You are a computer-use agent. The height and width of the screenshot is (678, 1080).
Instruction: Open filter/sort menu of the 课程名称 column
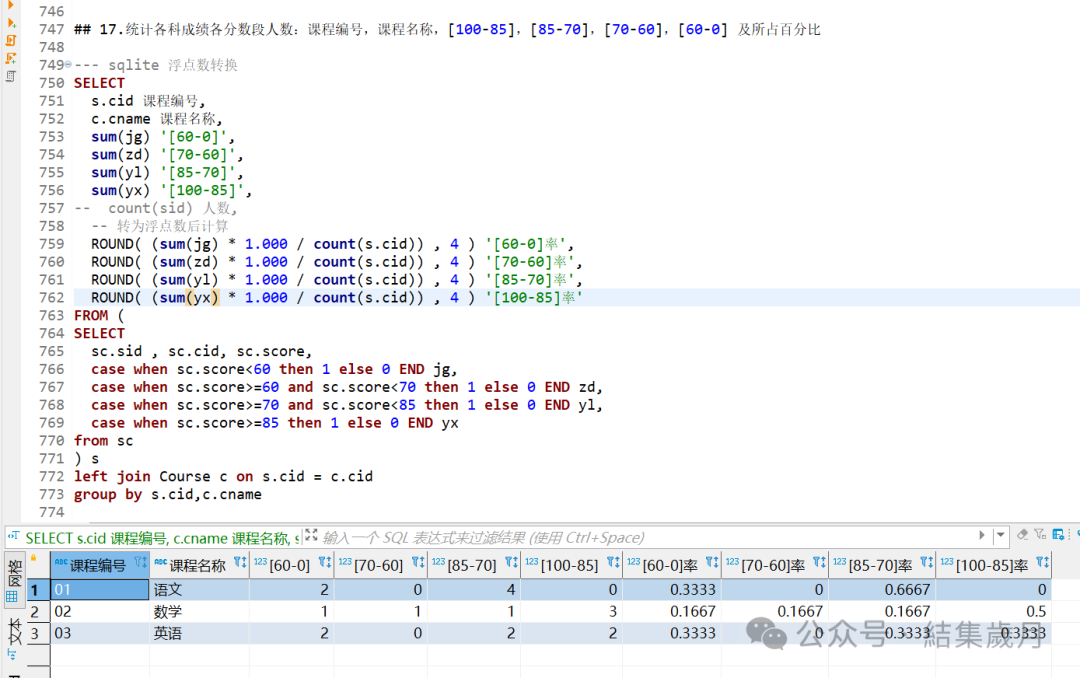(240, 563)
